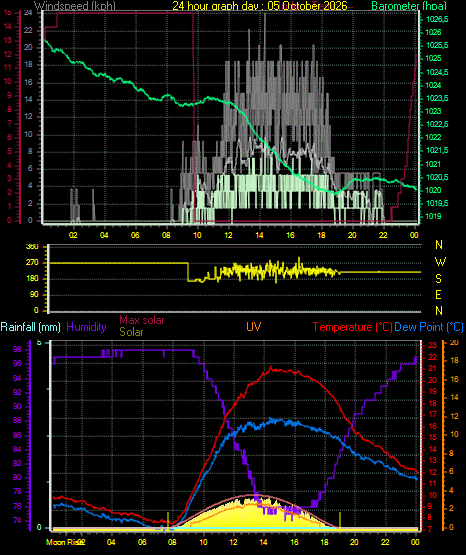This screenshot has width=466, height=555.
Task: Click hour 20 on the bottom graph axis
Action: (354, 542)
